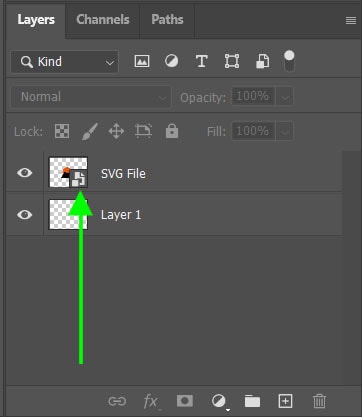Open the Layers panel menu
This screenshot has width=362, height=417.
351,21
